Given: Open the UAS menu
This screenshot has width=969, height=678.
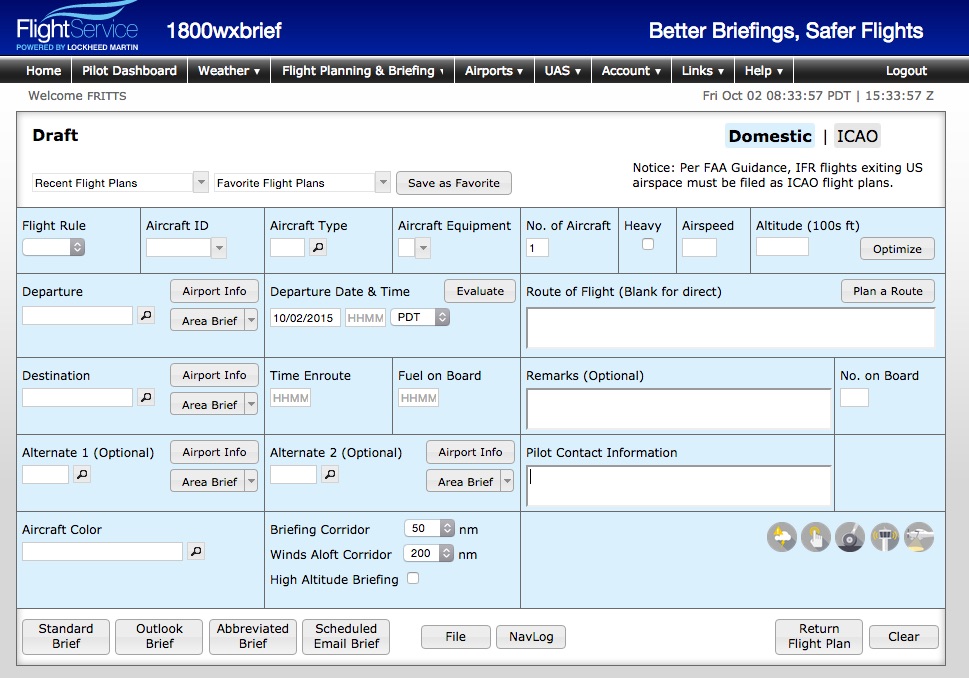Looking at the screenshot, I should coord(562,70).
